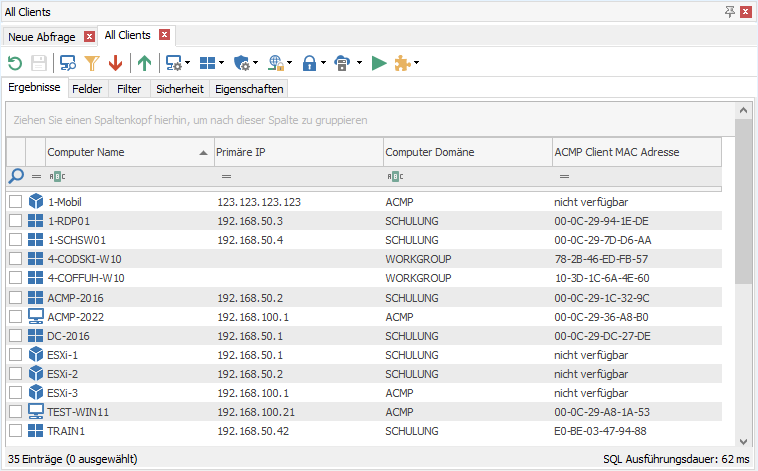Open the Sicherheit tab
758x471 pixels.
179,89
